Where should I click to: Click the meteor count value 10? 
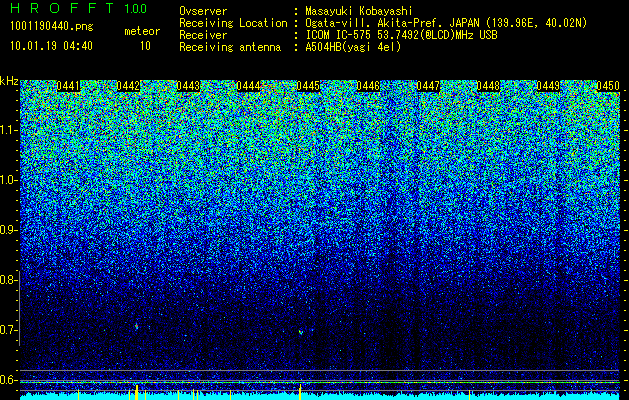(x=145, y=46)
